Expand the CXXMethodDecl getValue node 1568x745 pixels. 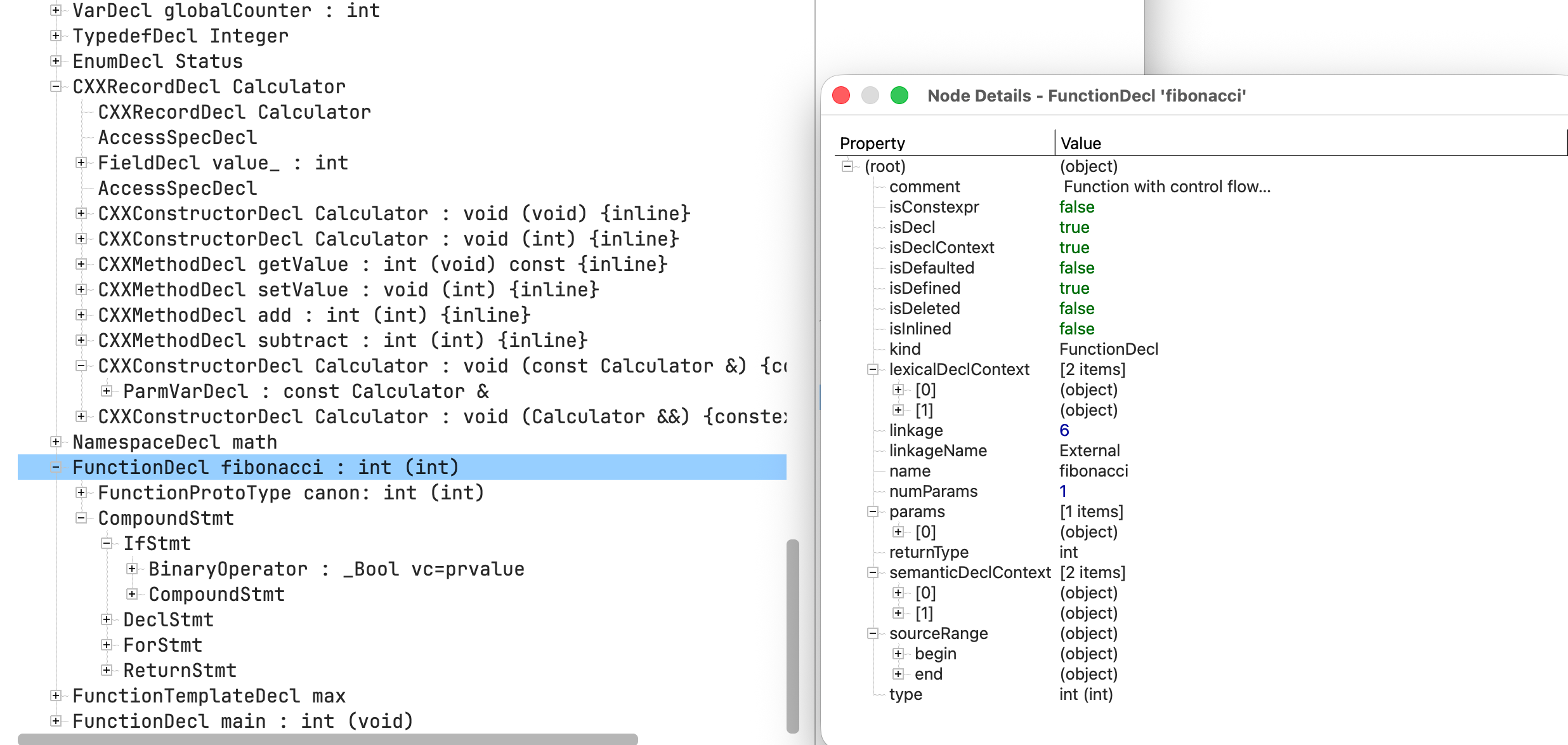(x=81, y=264)
